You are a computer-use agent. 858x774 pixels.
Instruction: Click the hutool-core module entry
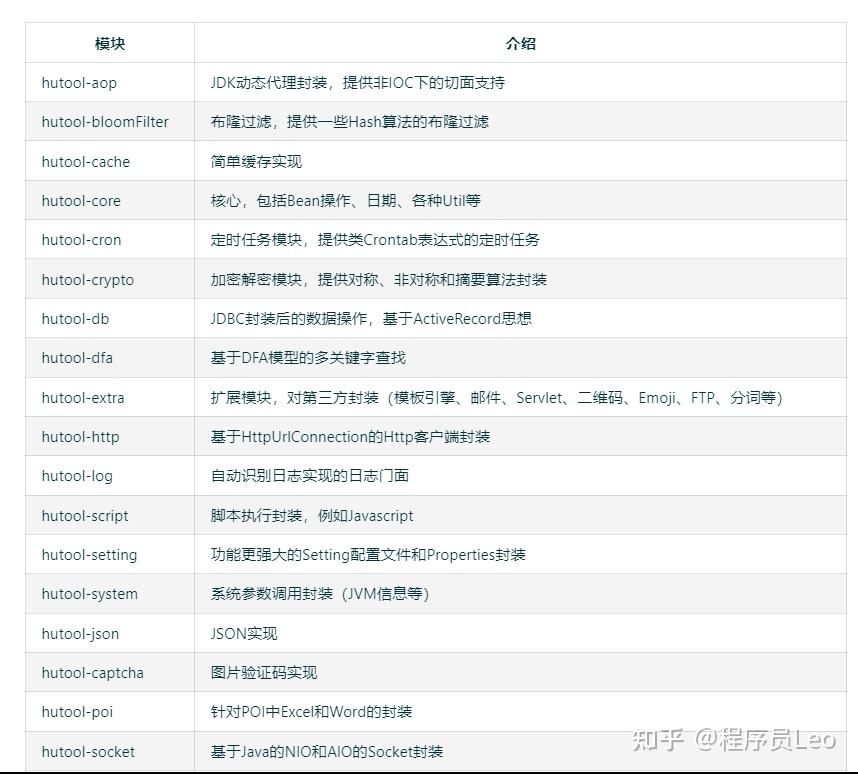(x=80, y=201)
